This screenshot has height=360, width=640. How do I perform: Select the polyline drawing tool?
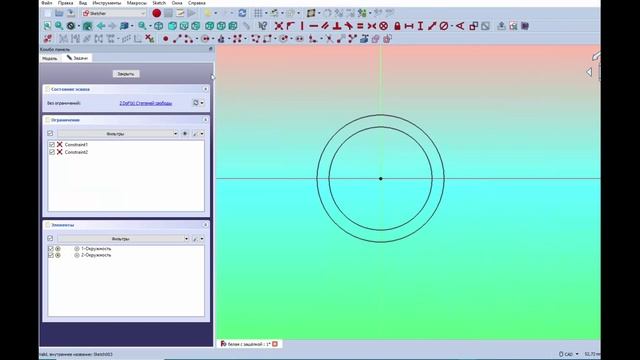(256, 39)
